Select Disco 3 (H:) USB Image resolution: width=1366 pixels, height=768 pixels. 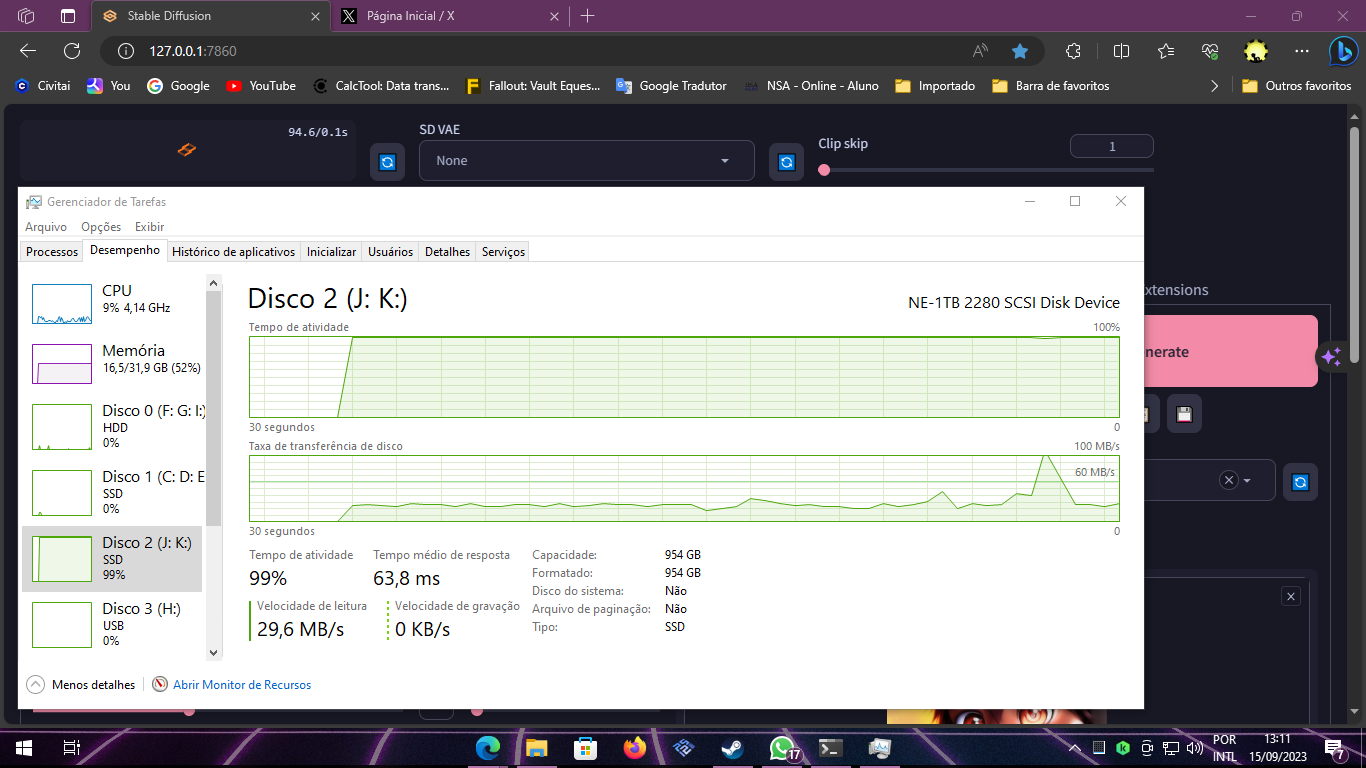pyautogui.click(x=113, y=624)
